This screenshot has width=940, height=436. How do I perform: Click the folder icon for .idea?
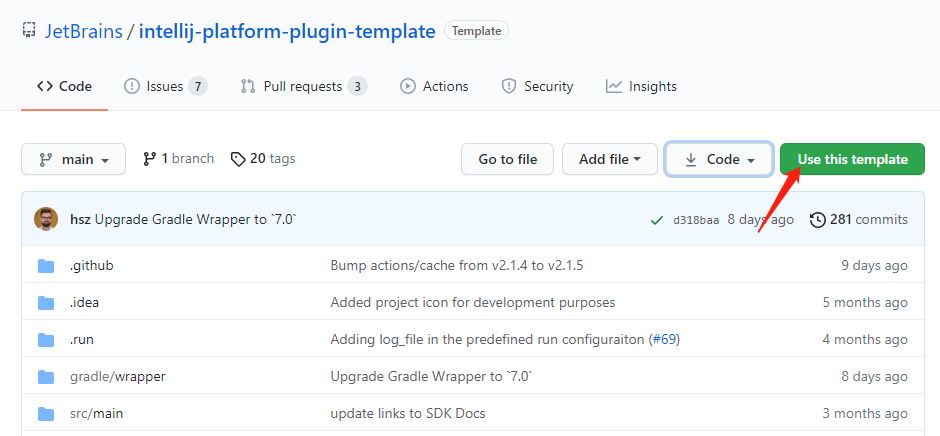[46, 302]
